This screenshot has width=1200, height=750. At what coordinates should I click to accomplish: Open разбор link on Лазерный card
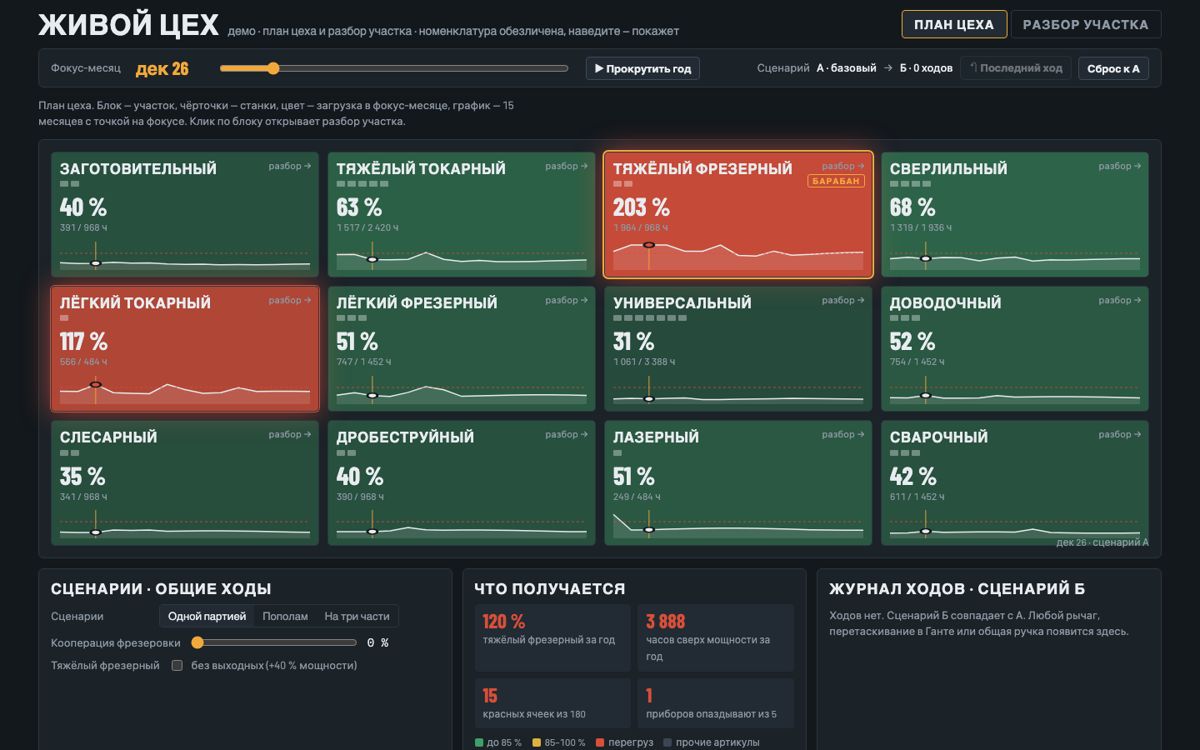844,434
